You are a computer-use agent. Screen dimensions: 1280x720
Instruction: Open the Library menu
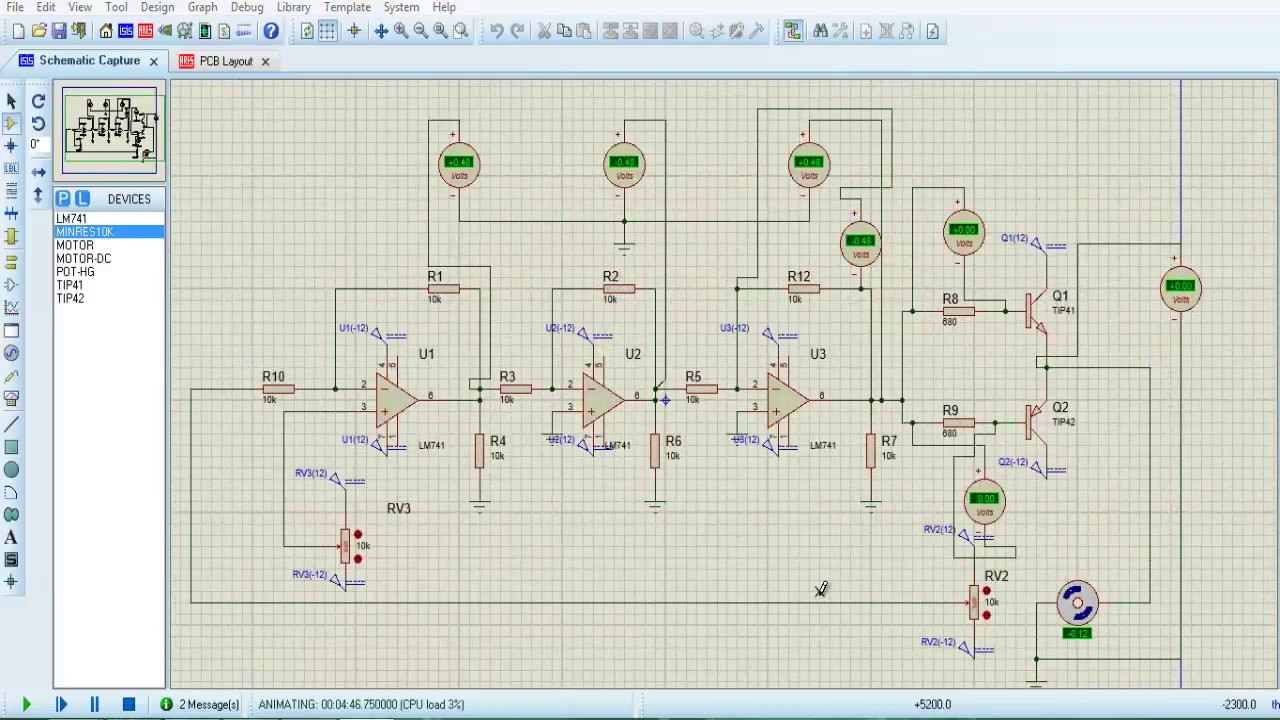click(x=293, y=7)
